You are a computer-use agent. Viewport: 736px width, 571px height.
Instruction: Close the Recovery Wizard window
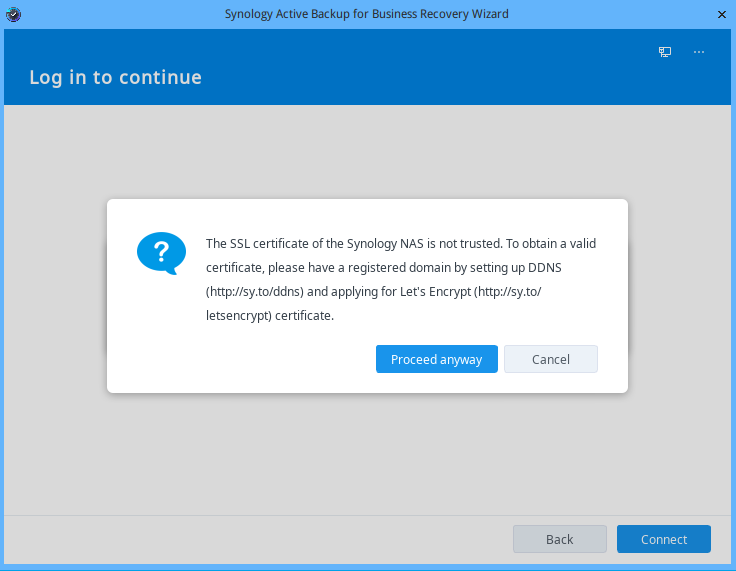click(722, 14)
